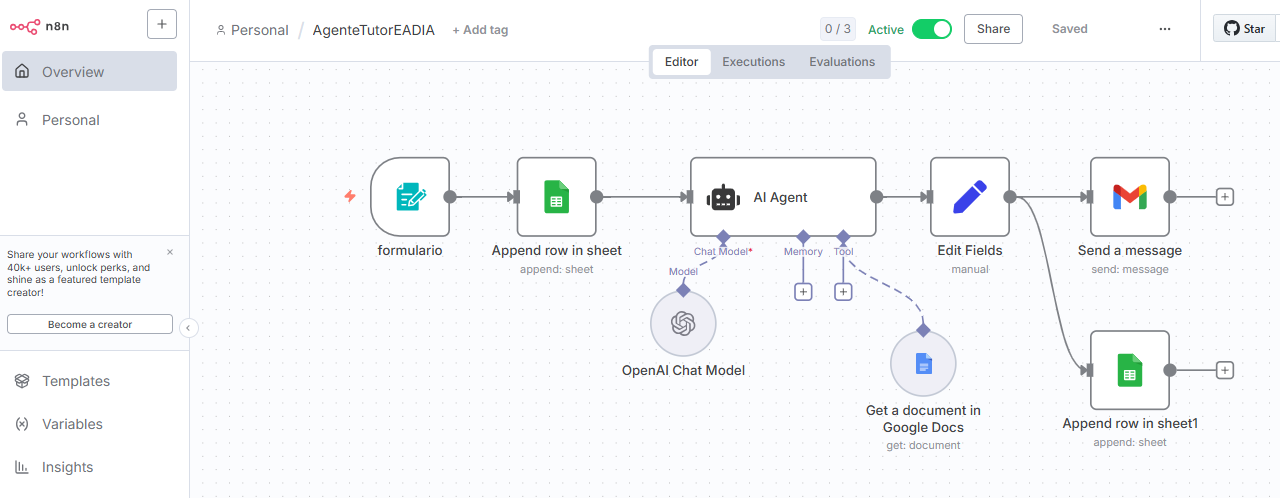
Task: Select the Append row in sheet node
Action: [556, 197]
